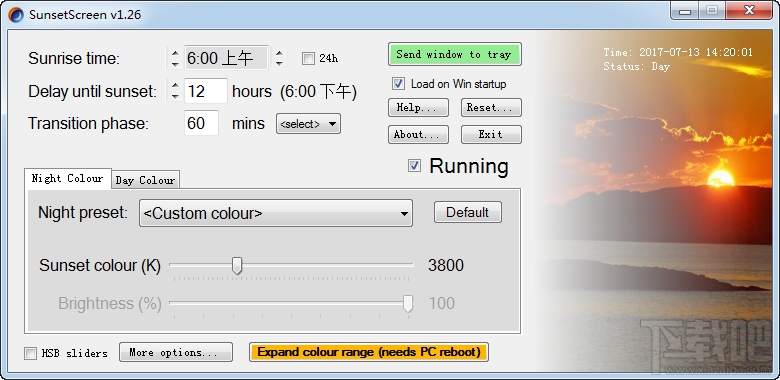Toggle the Running checkbox
The height and width of the screenshot is (380, 780).
[414, 166]
